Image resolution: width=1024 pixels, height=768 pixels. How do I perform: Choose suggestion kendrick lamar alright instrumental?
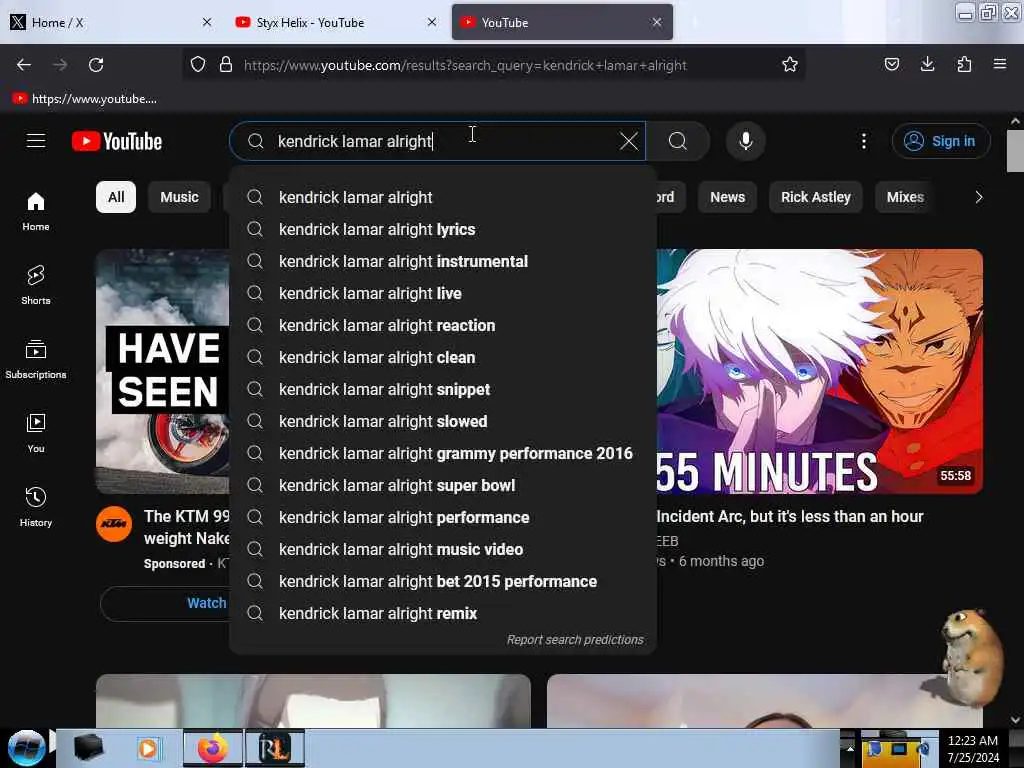443,261
